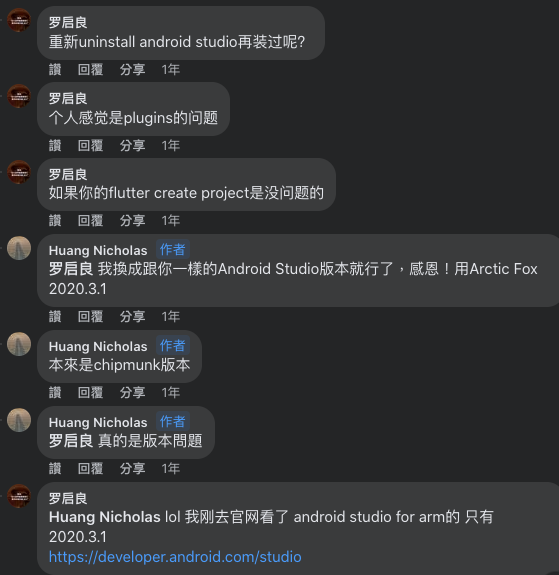
Task: Reply to the Arctic Fox 2020.3.1 comment
Action: pyautogui.click(x=90, y=316)
